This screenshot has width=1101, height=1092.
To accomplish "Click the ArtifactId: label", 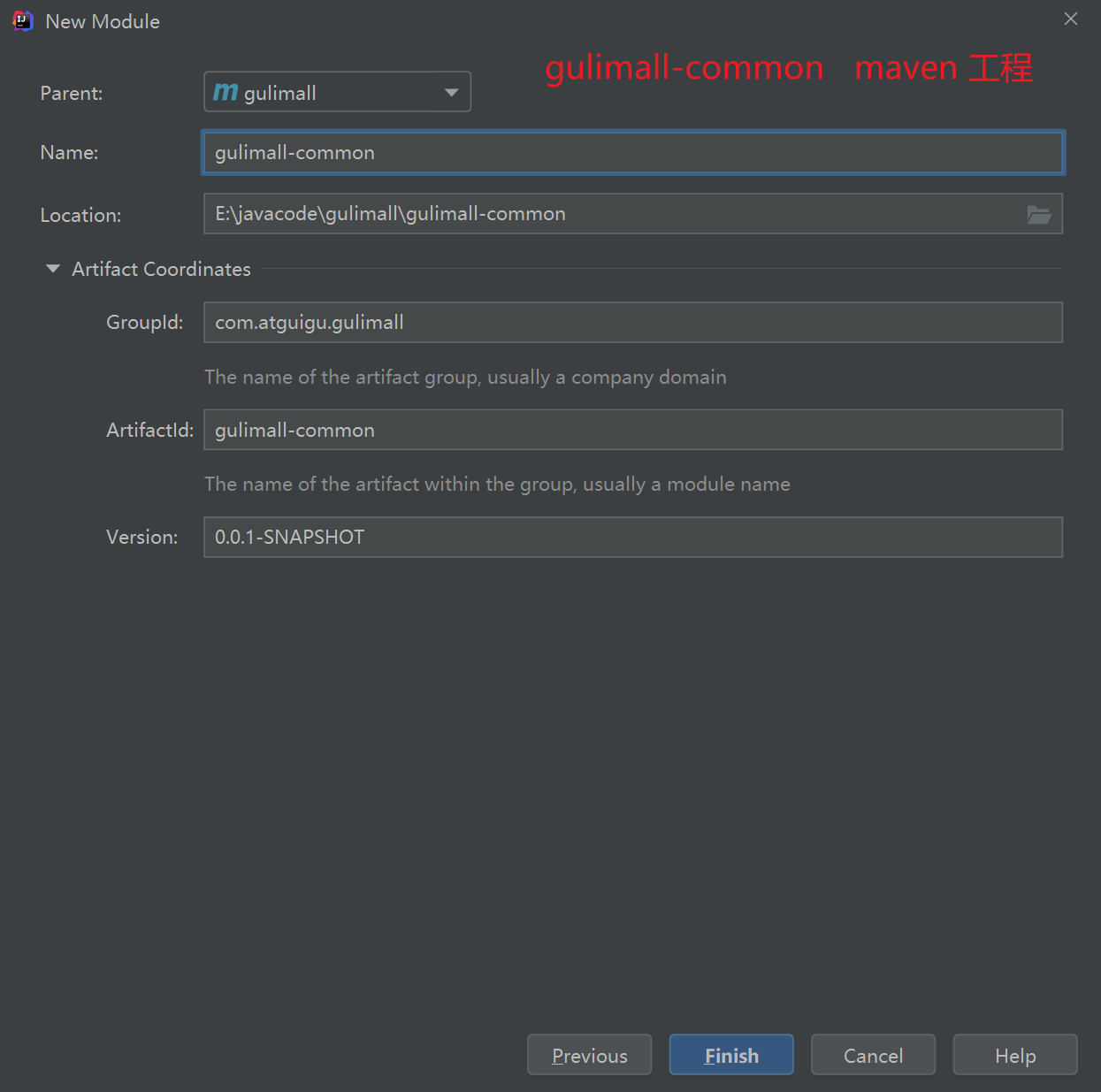I will point(149,430).
